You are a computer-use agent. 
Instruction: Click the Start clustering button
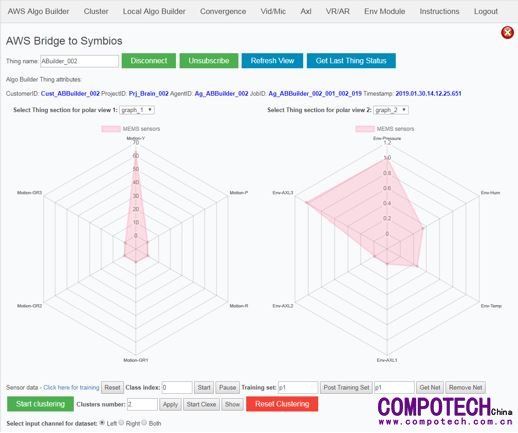tap(40, 404)
